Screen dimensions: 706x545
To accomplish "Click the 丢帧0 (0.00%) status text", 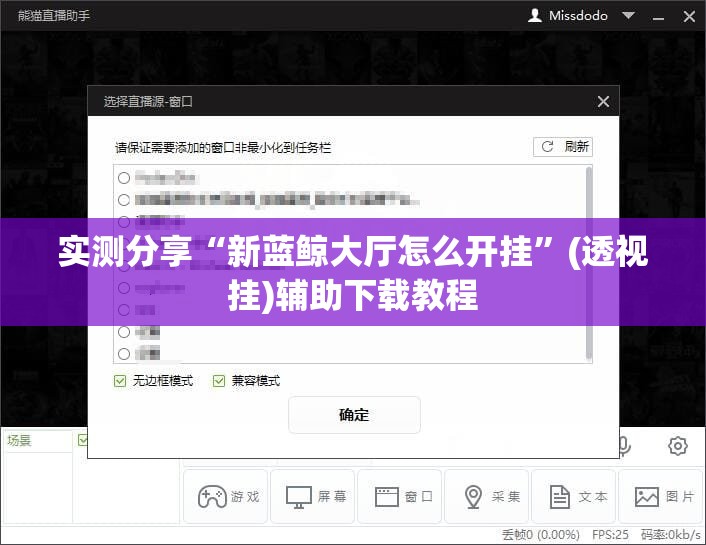I will [541, 535].
